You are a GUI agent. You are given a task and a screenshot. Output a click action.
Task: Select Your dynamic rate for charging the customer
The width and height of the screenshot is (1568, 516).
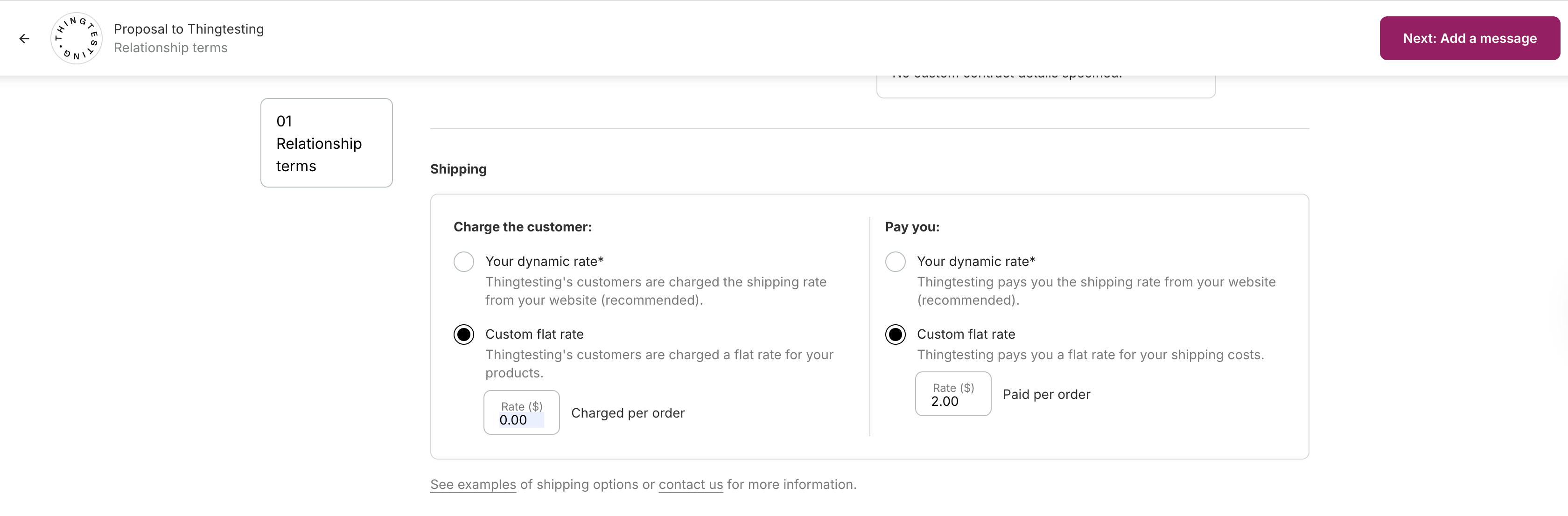[x=464, y=262]
